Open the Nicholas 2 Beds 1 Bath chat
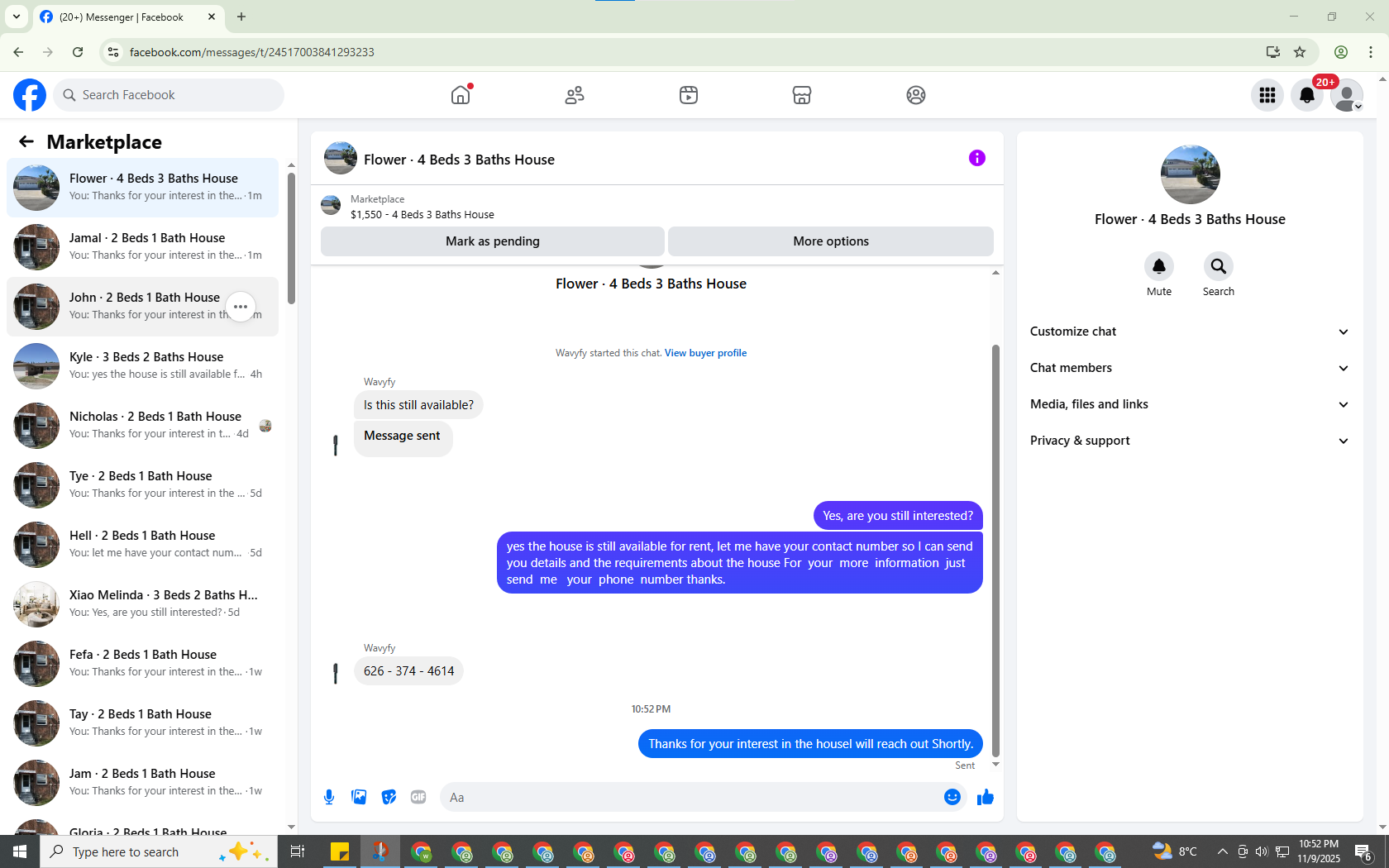 point(142,426)
